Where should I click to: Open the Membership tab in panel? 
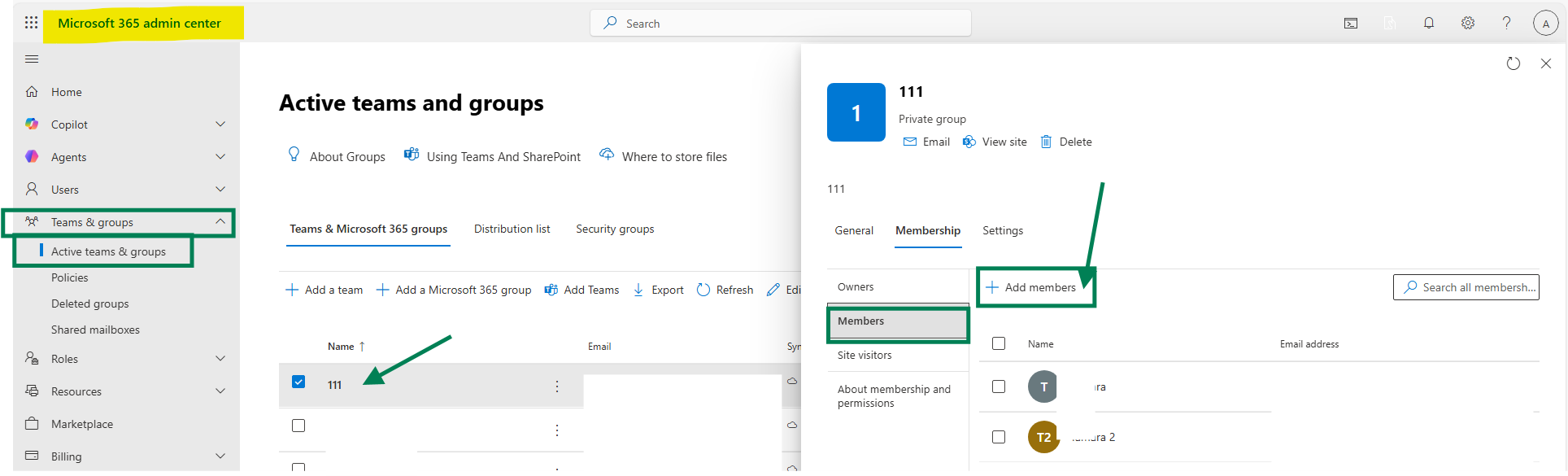(x=928, y=231)
